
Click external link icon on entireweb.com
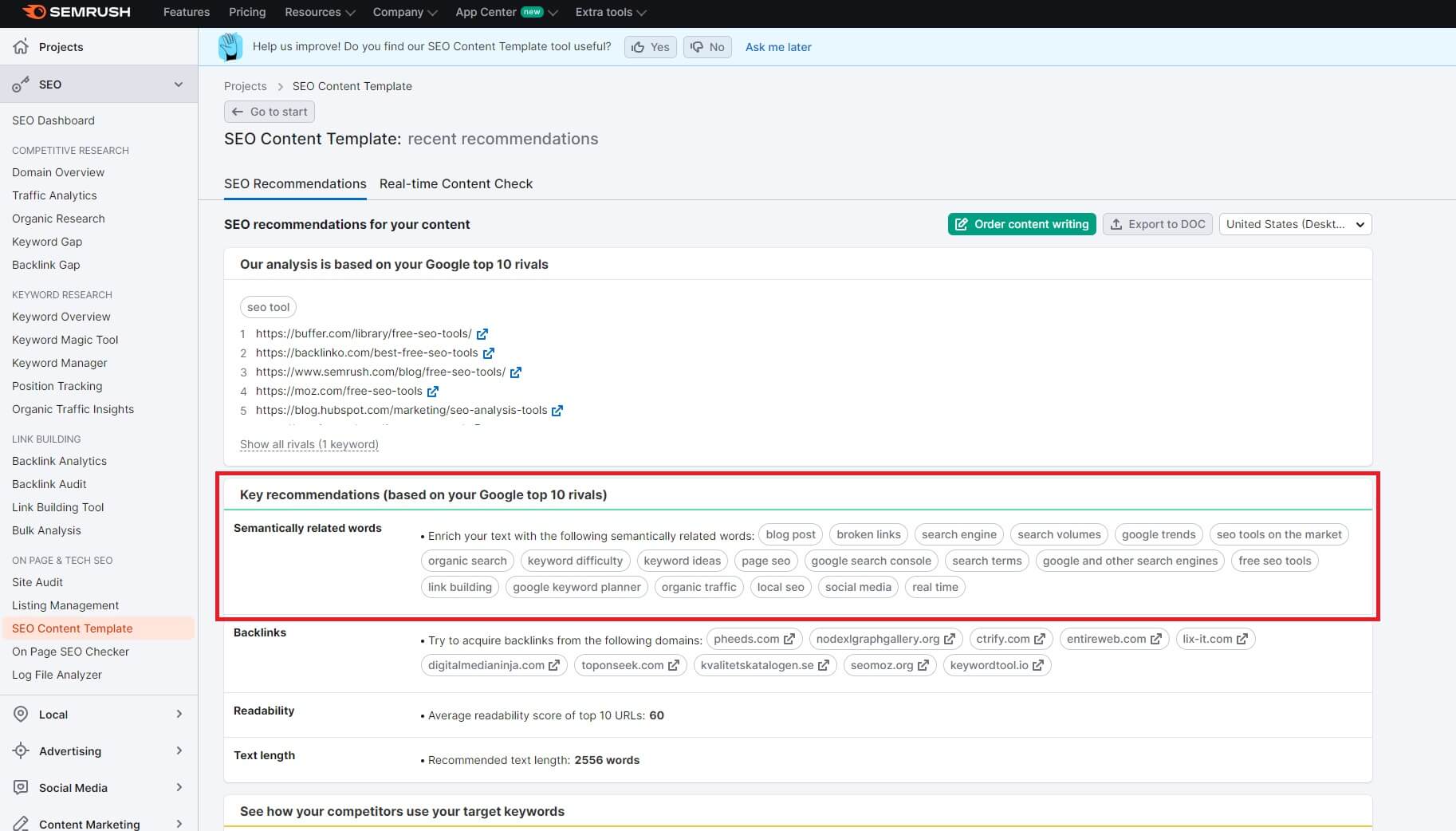click(1156, 639)
